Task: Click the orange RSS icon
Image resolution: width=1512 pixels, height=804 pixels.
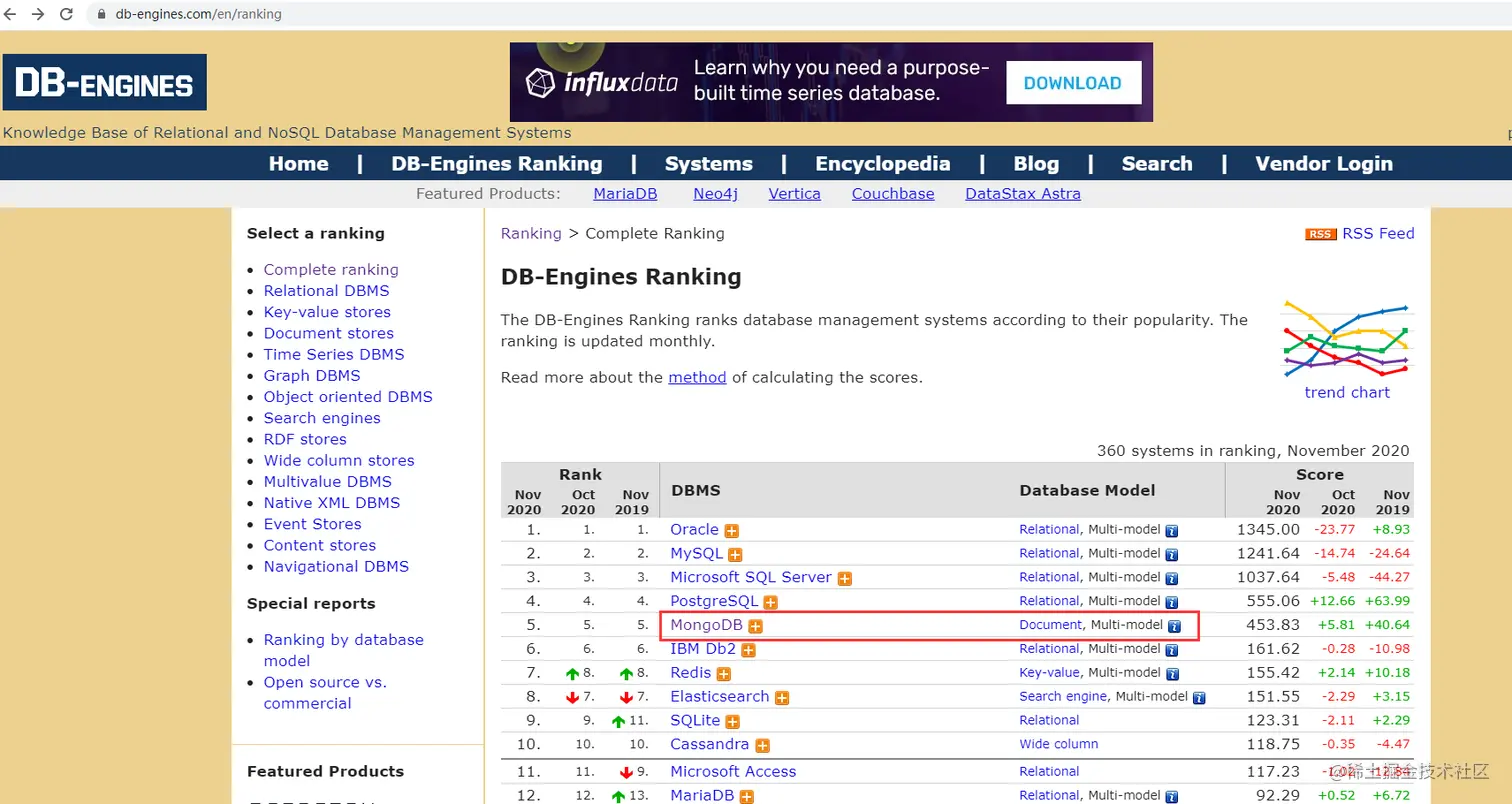Action: click(x=1320, y=234)
